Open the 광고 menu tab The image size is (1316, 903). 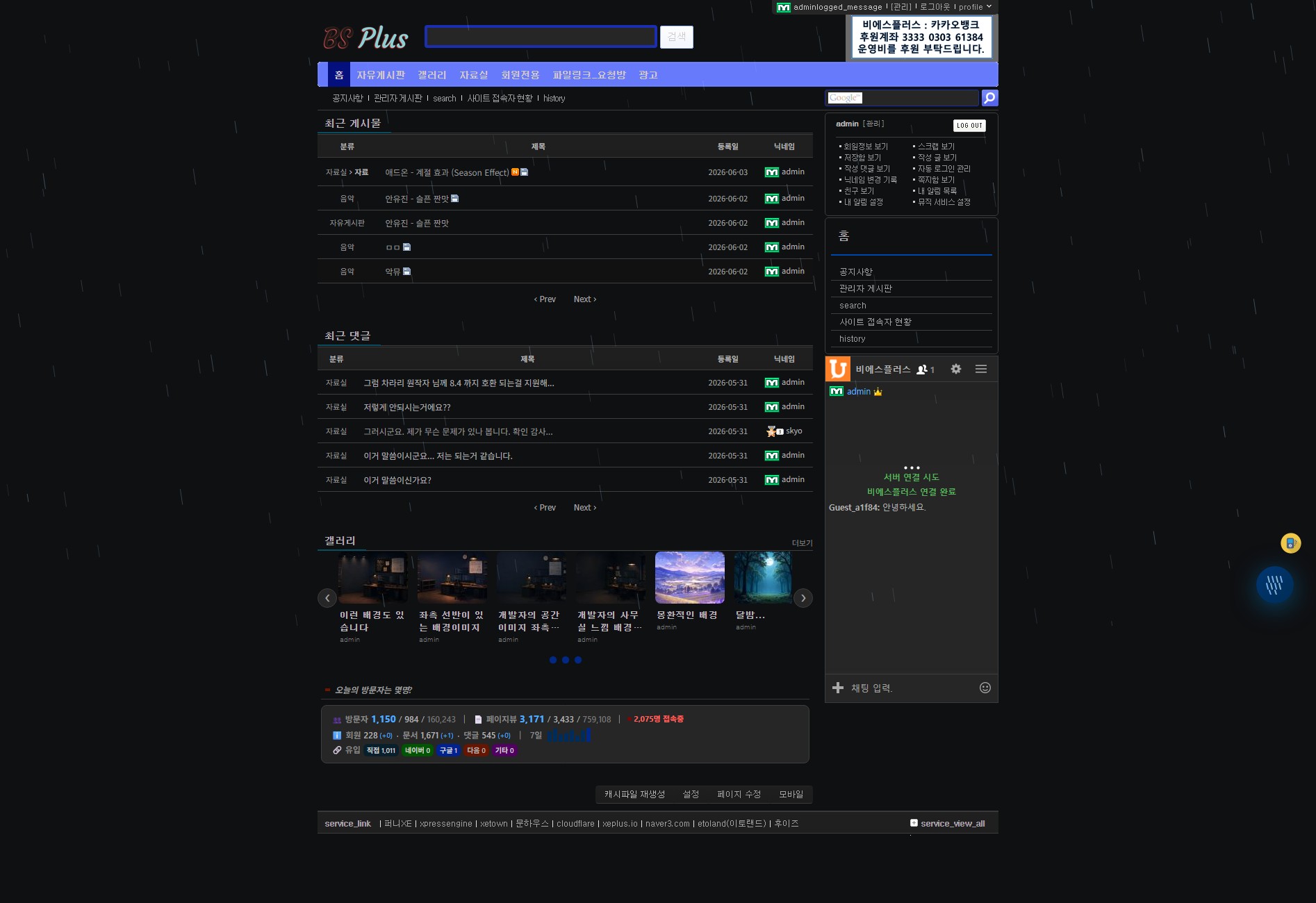(648, 74)
